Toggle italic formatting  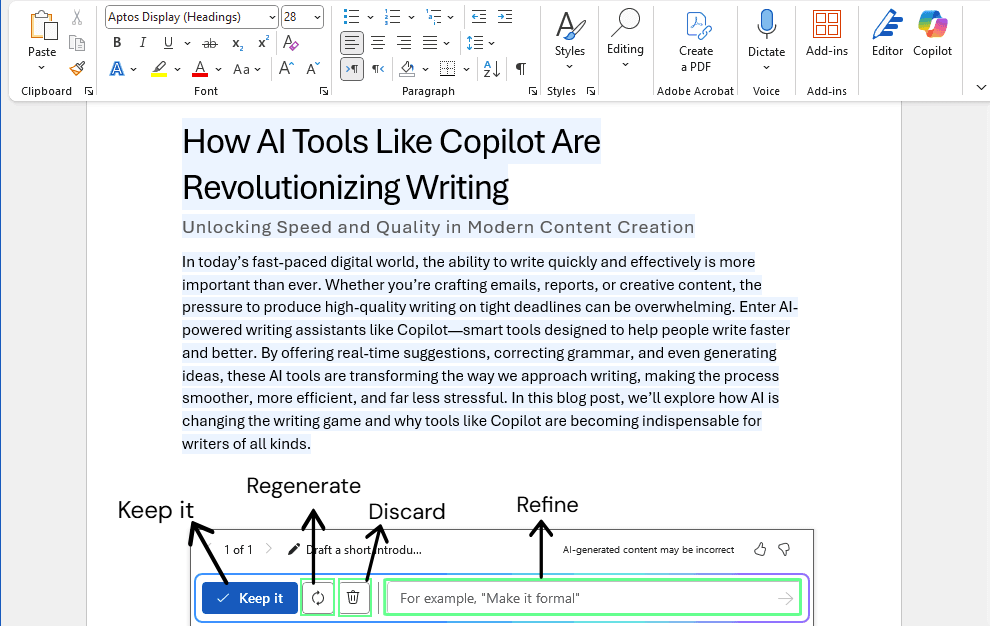point(143,42)
